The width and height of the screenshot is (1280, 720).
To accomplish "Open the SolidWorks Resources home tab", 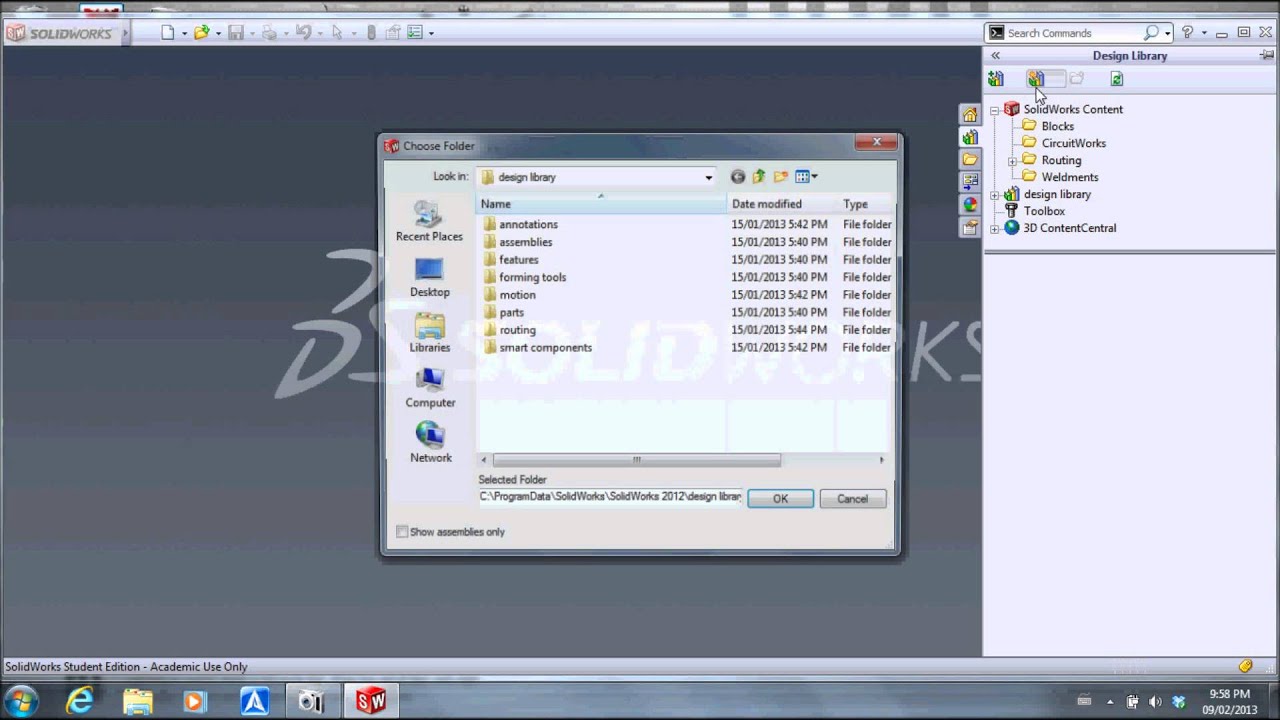I will [x=970, y=115].
